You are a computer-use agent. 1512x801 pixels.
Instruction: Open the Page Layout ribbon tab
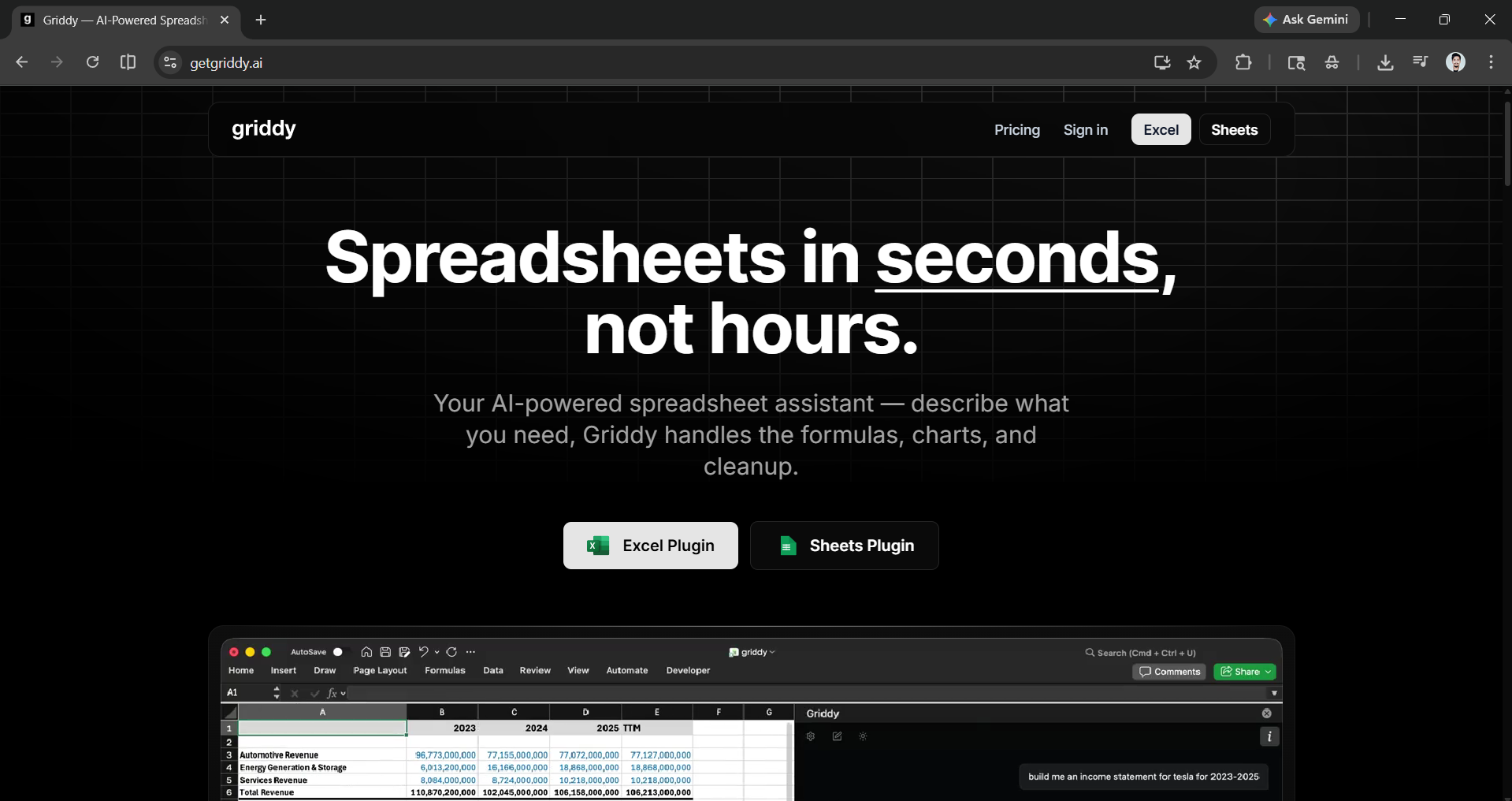click(381, 671)
